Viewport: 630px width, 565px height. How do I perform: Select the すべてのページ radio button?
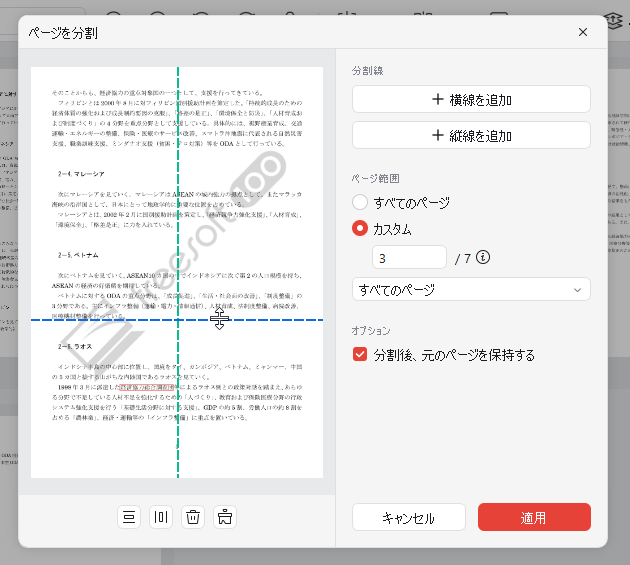[x=360, y=202]
